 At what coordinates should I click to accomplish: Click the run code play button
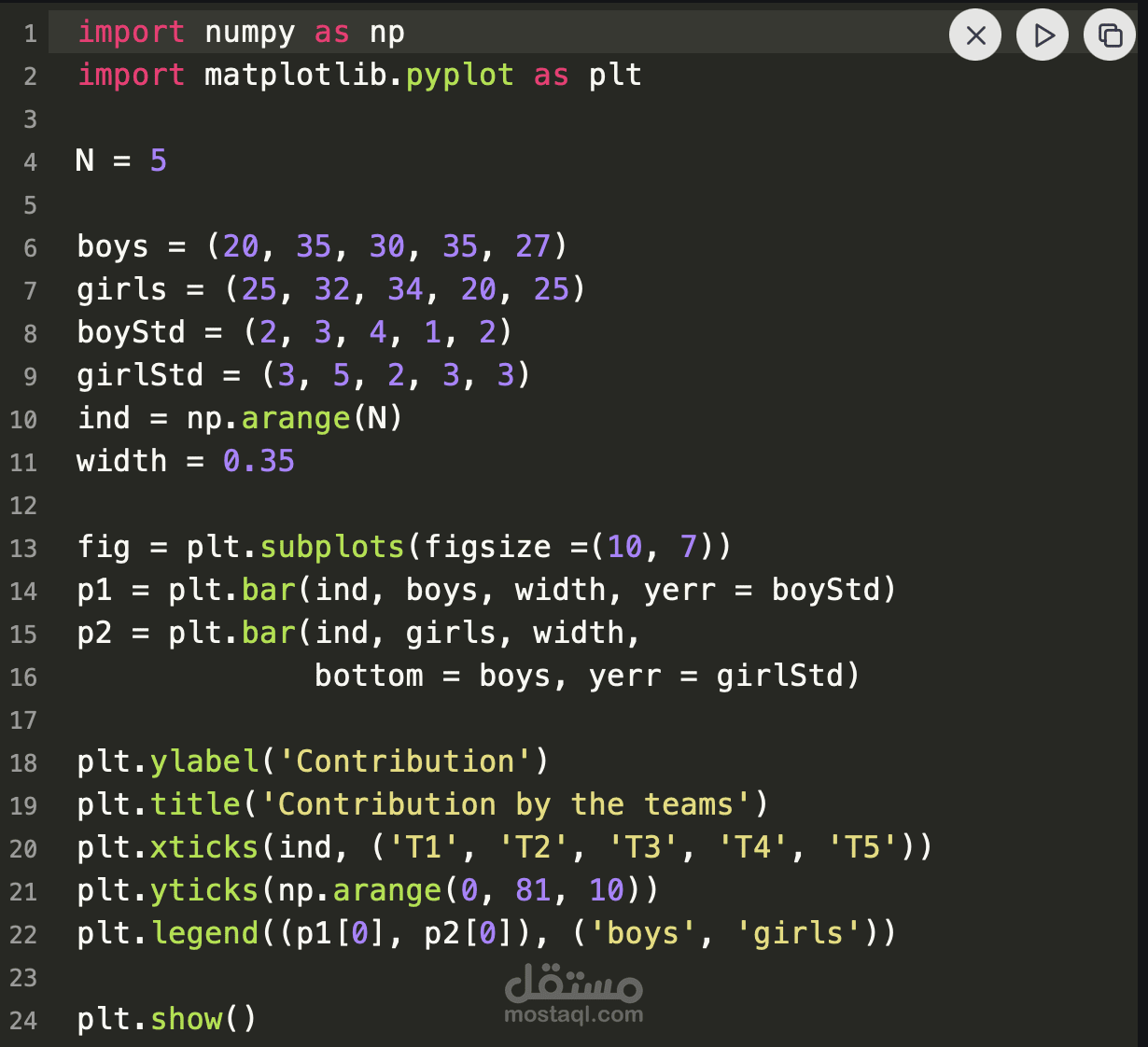tap(1043, 35)
